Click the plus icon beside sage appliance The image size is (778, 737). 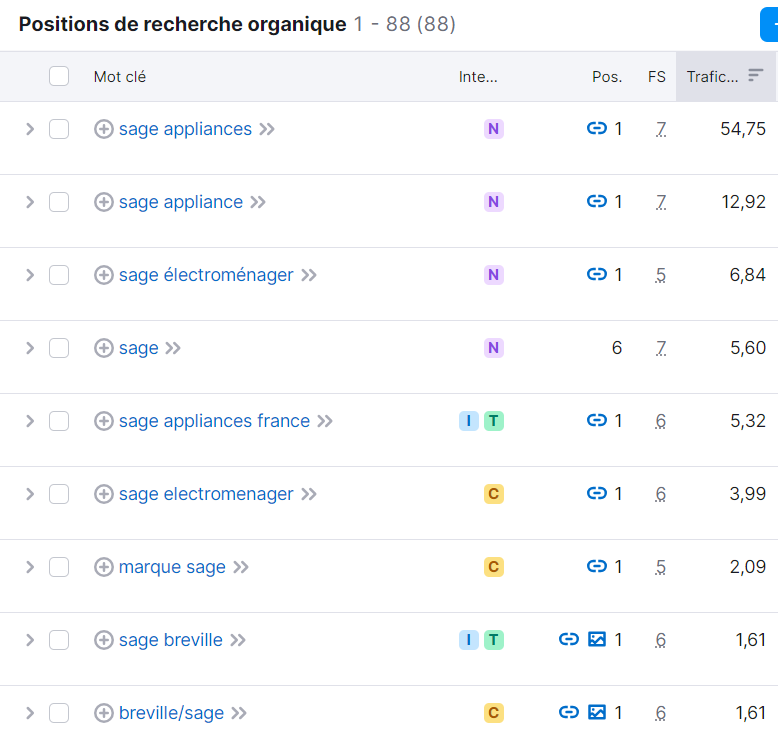pyautogui.click(x=104, y=202)
